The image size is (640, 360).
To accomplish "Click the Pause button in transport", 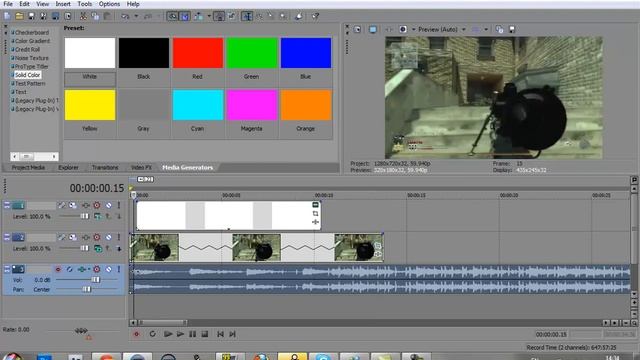I will tap(192, 334).
